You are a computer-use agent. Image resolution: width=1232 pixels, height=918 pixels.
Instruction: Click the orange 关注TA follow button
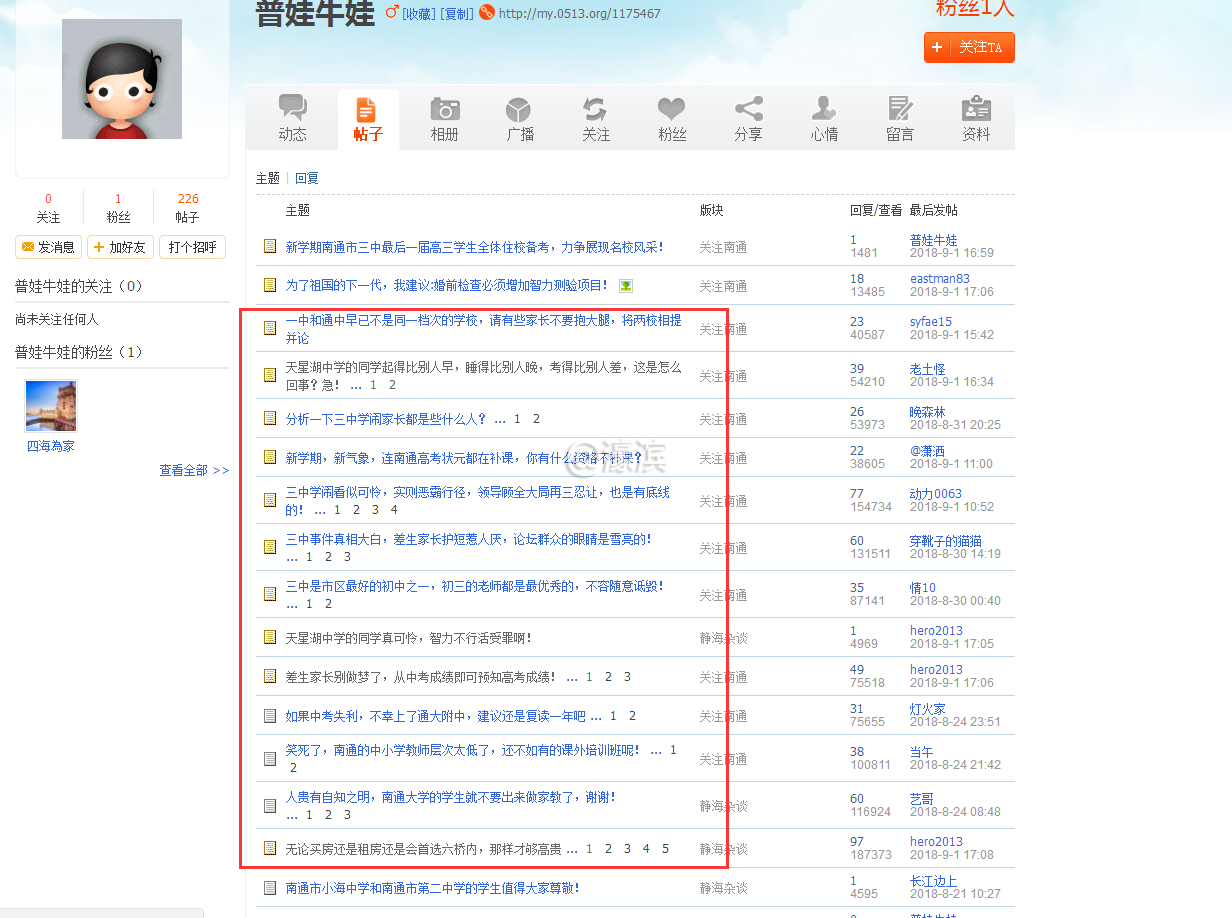coord(969,47)
